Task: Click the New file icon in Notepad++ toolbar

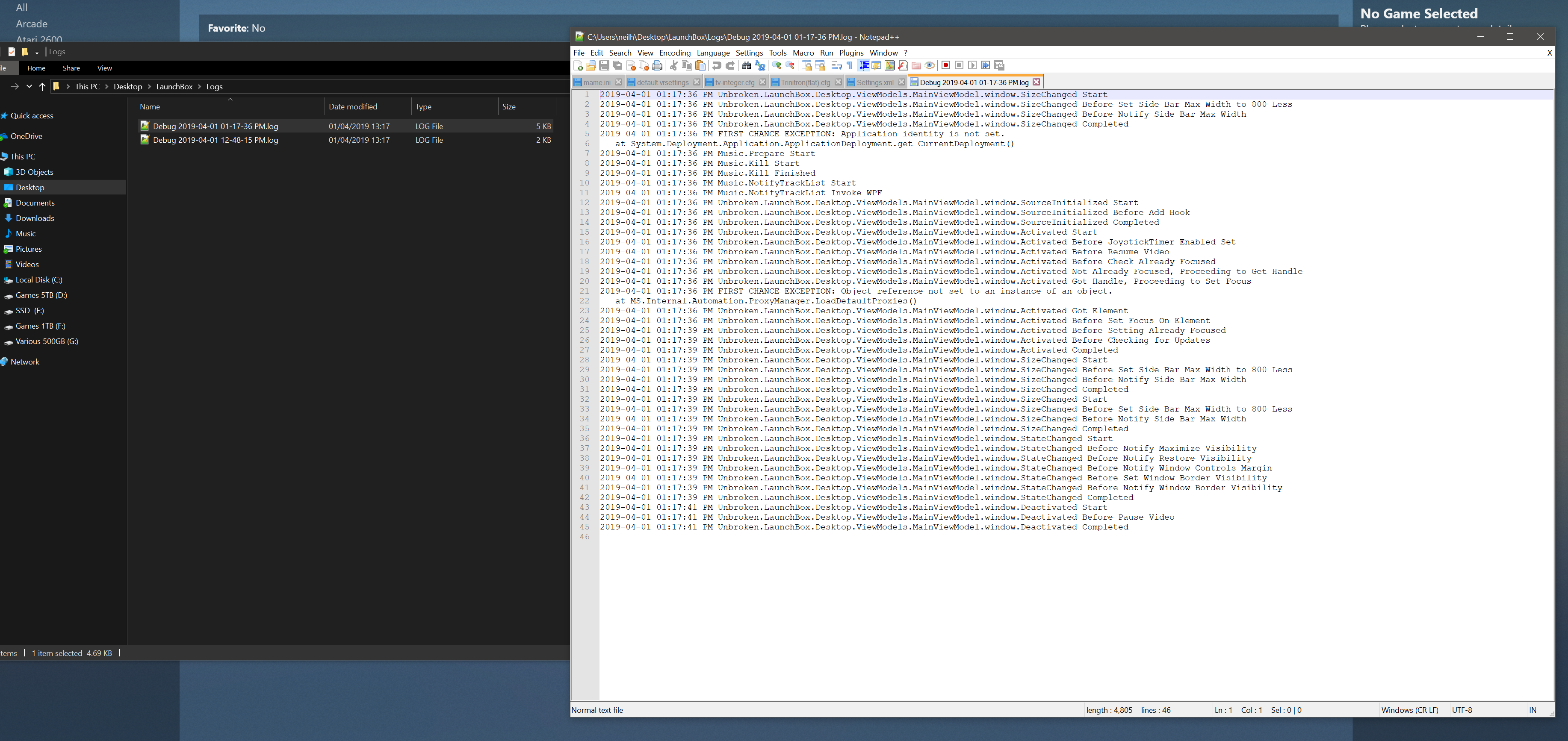Action: (578, 66)
